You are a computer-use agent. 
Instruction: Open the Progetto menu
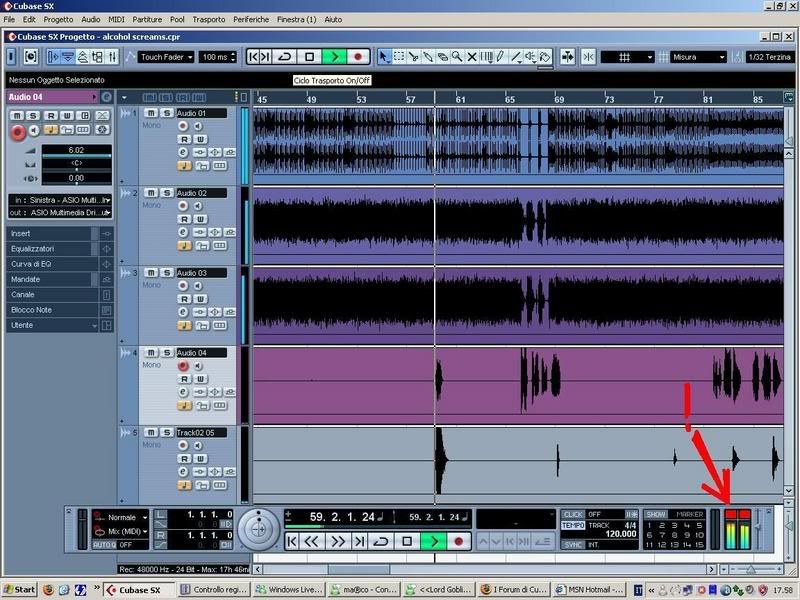(58, 19)
